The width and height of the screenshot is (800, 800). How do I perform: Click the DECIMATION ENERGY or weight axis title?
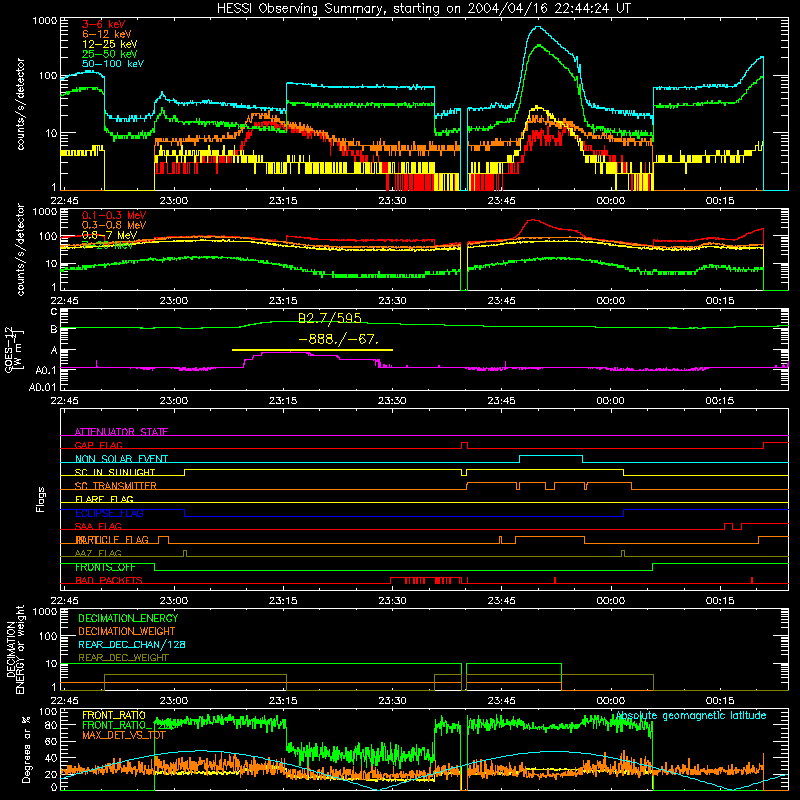pos(15,649)
